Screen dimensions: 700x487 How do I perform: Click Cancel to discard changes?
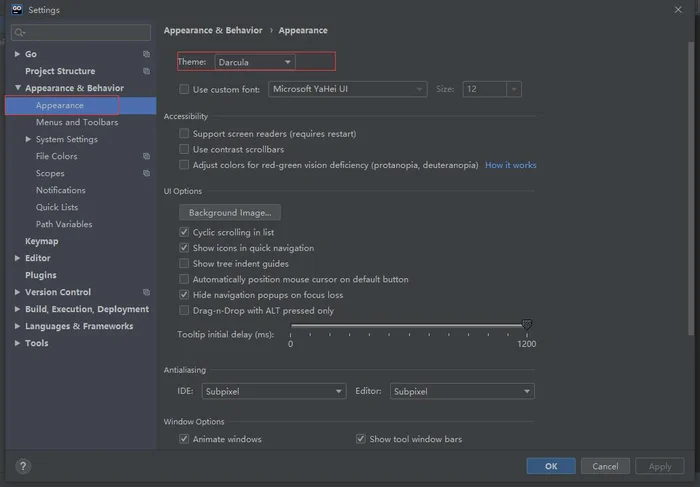[x=605, y=466]
